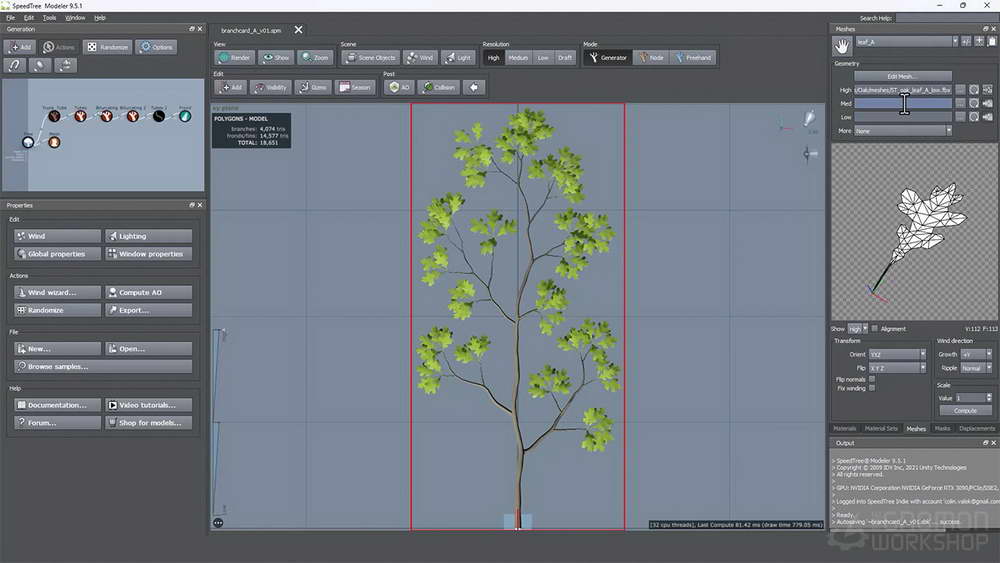Click the Randomize dice button in Generation

[107, 47]
